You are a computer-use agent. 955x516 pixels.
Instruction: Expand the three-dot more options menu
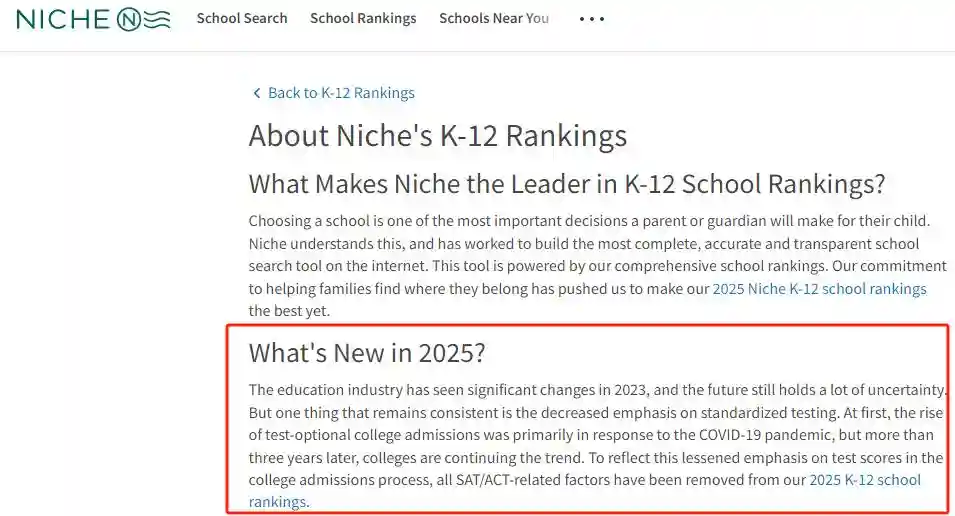(x=592, y=19)
